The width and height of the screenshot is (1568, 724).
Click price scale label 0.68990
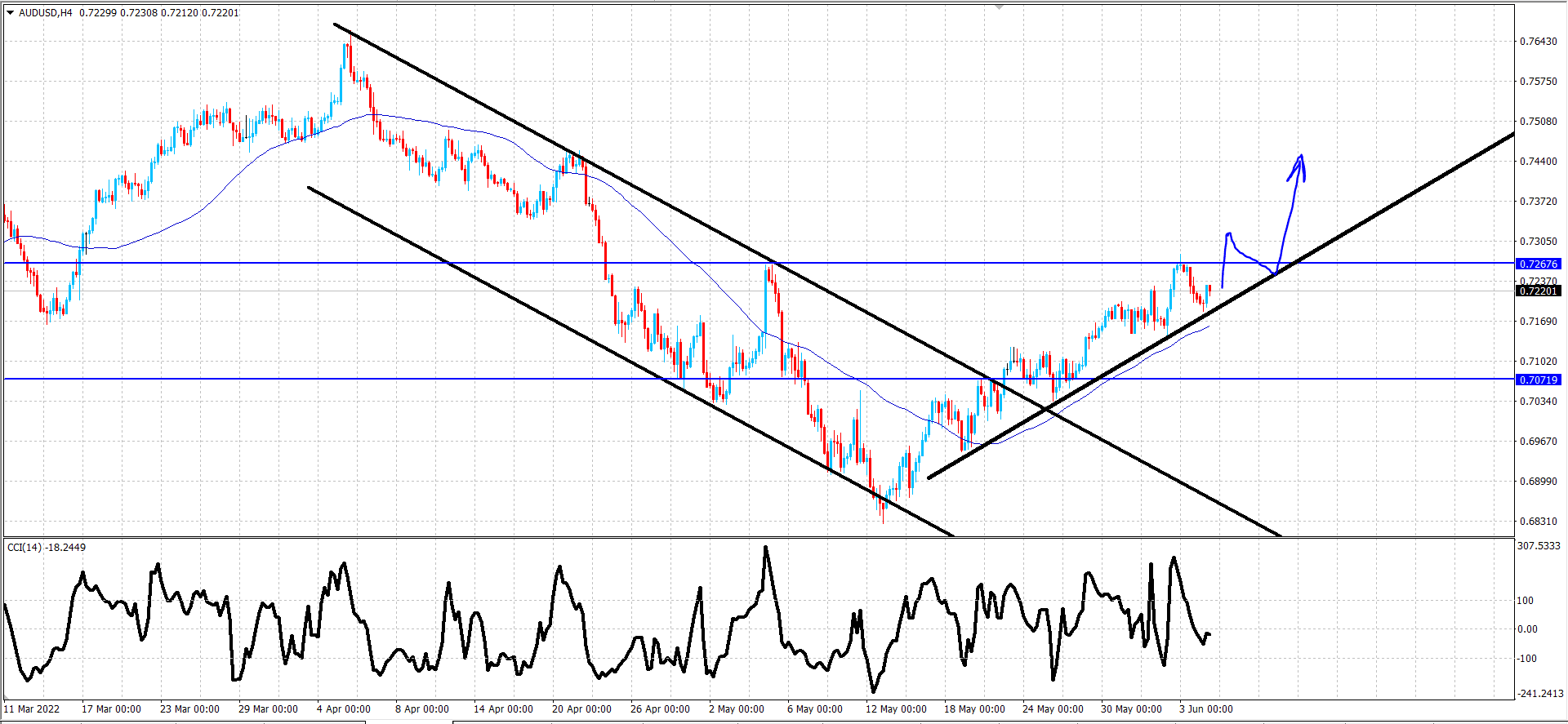[1538, 482]
